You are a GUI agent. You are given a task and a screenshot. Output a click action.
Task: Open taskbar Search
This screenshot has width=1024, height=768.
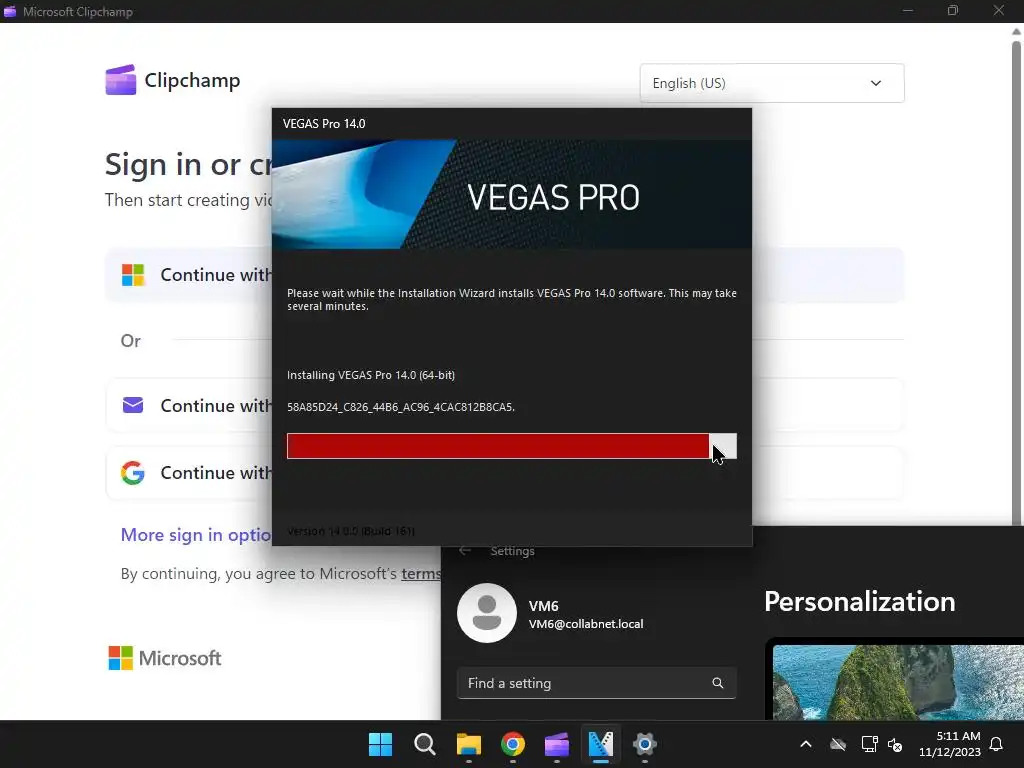click(424, 744)
